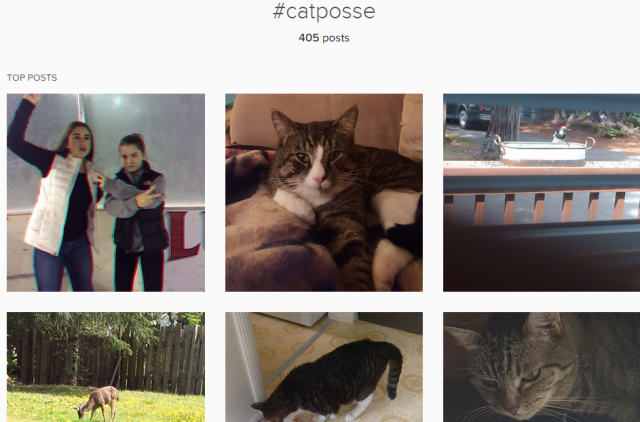Screen dimensions: 640x422
Task: Open the cat eating on kitchen floor photo
Action: [324, 367]
